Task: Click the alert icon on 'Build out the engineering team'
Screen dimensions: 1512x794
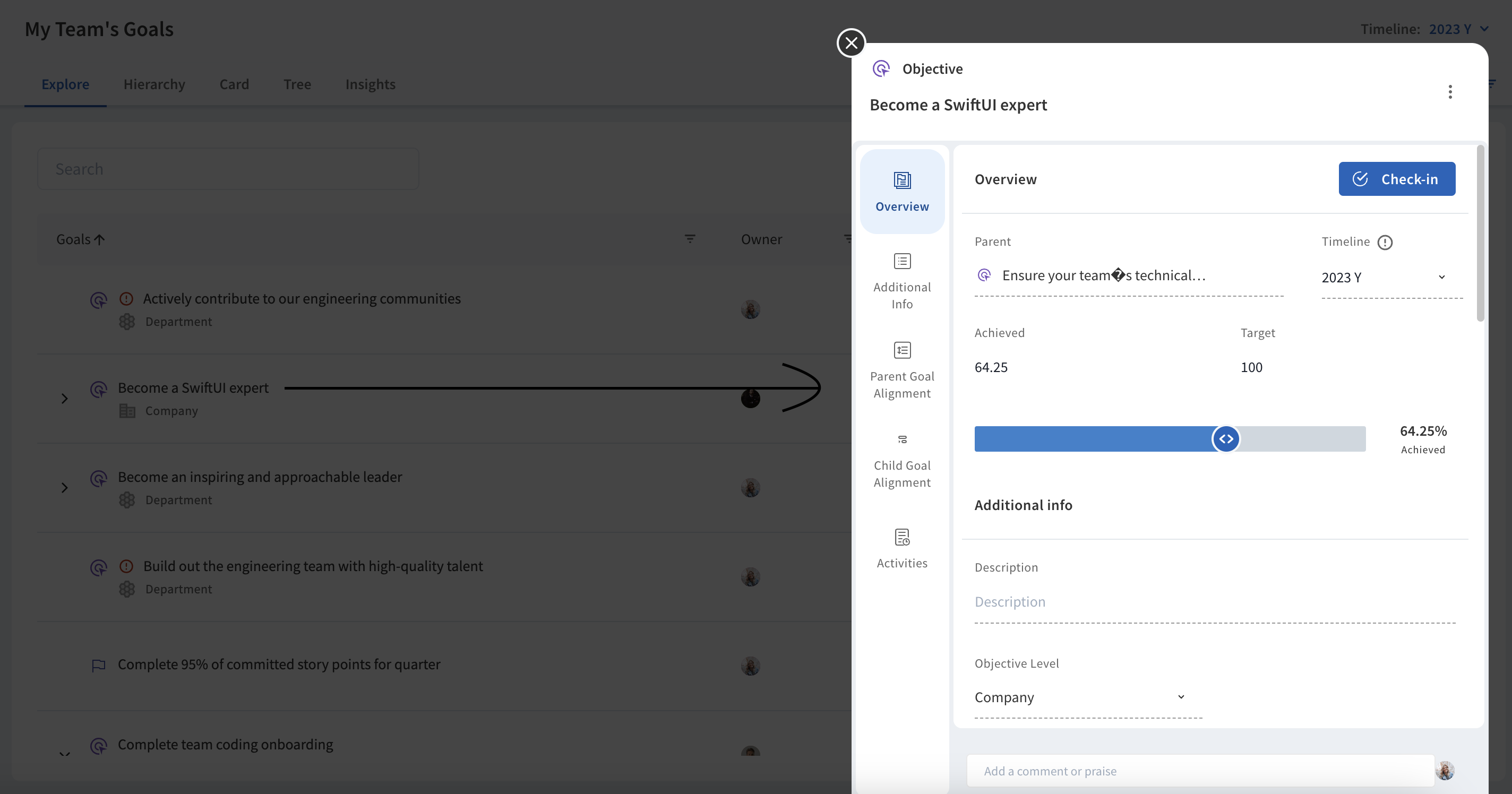Action: pos(126,566)
